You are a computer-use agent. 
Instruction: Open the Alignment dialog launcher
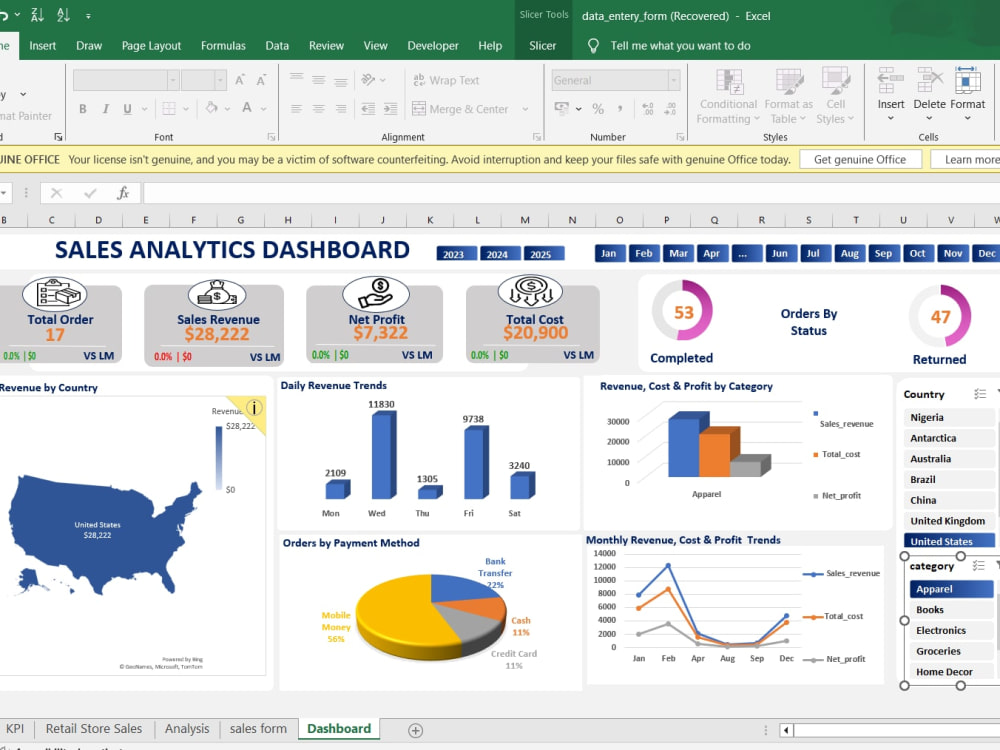tap(537, 136)
